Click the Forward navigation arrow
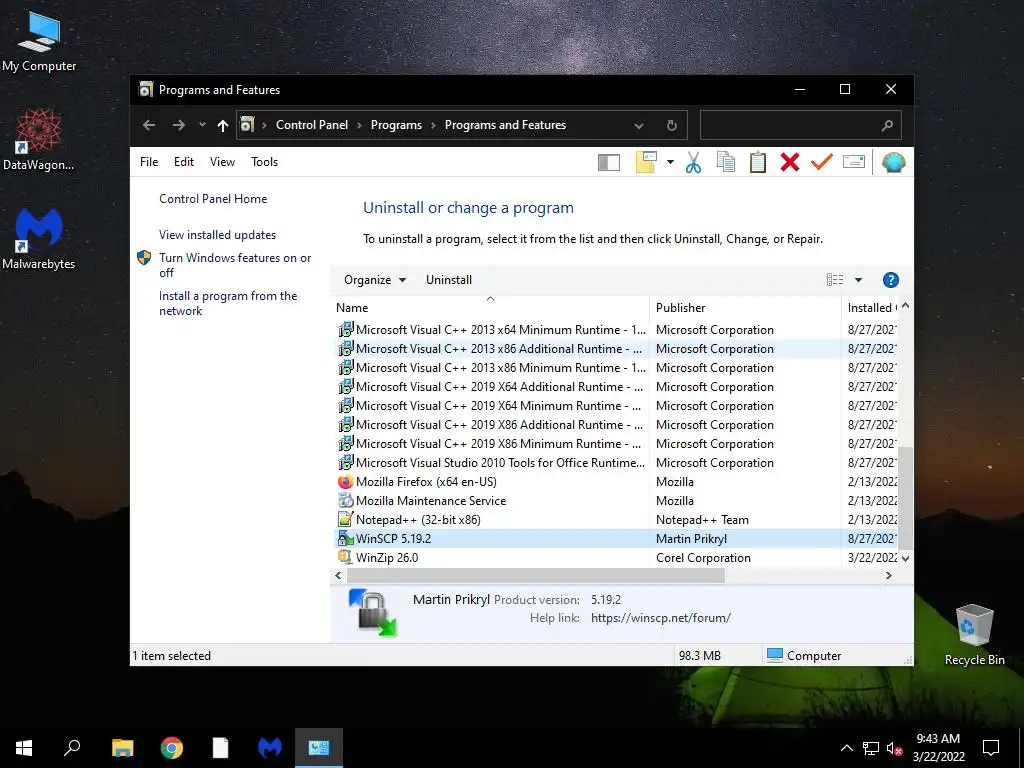Image resolution: width=1024 pixels, height=768 pixels. [x=178, y=125]
